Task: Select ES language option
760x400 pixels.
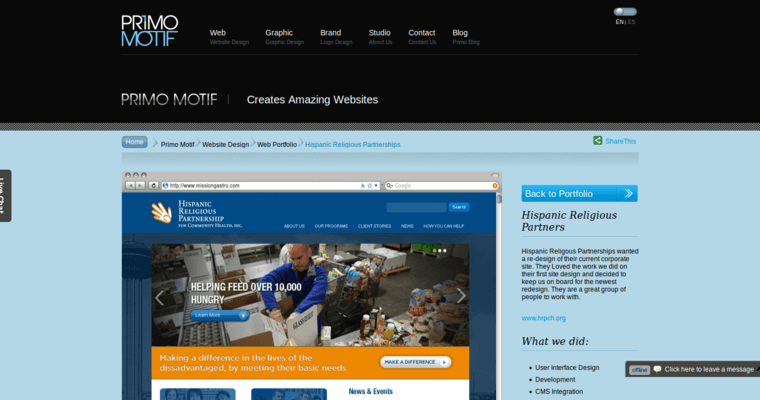Action: point(632,22)
